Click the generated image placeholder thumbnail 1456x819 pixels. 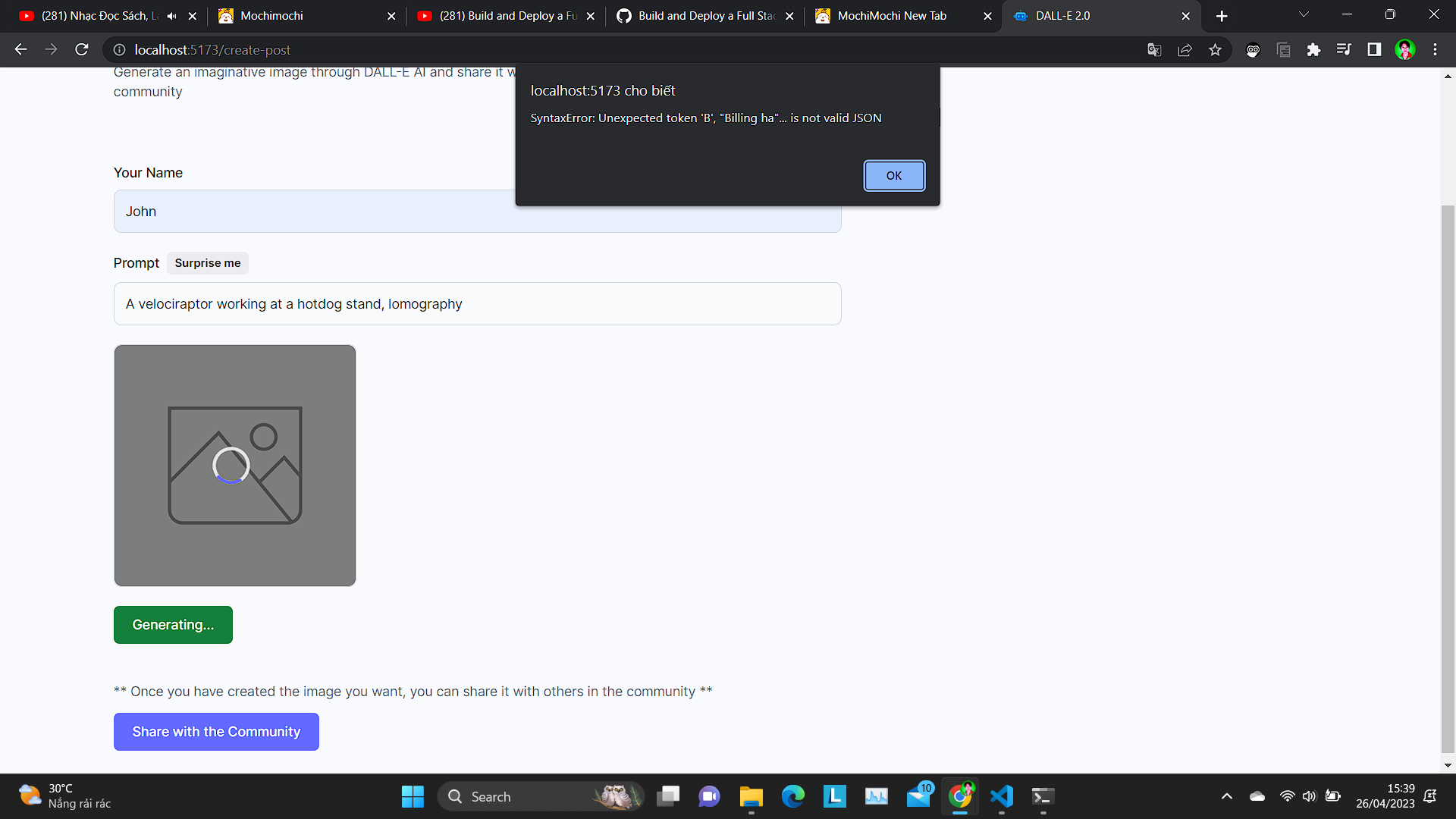pos(234,466)
